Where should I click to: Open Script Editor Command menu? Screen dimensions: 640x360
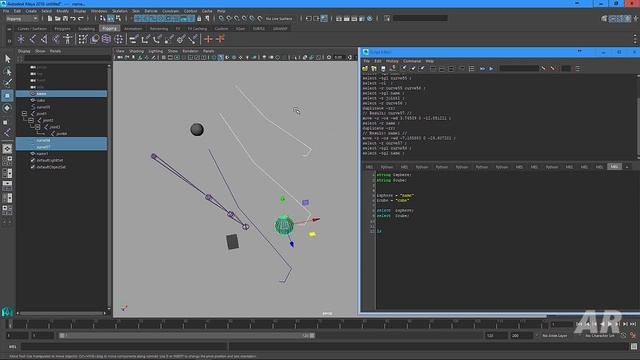pyautogui.click(x=412, y=61)
